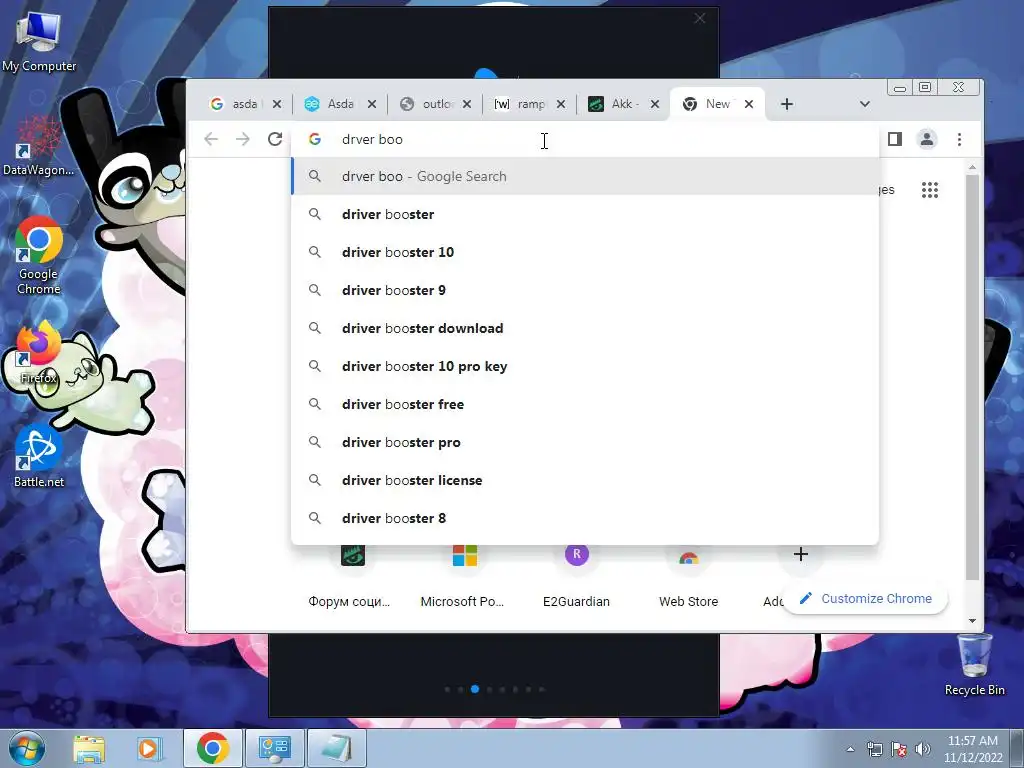
Task: Choose the 'driver booster' suggestion
Action: [x=585, y=214]
